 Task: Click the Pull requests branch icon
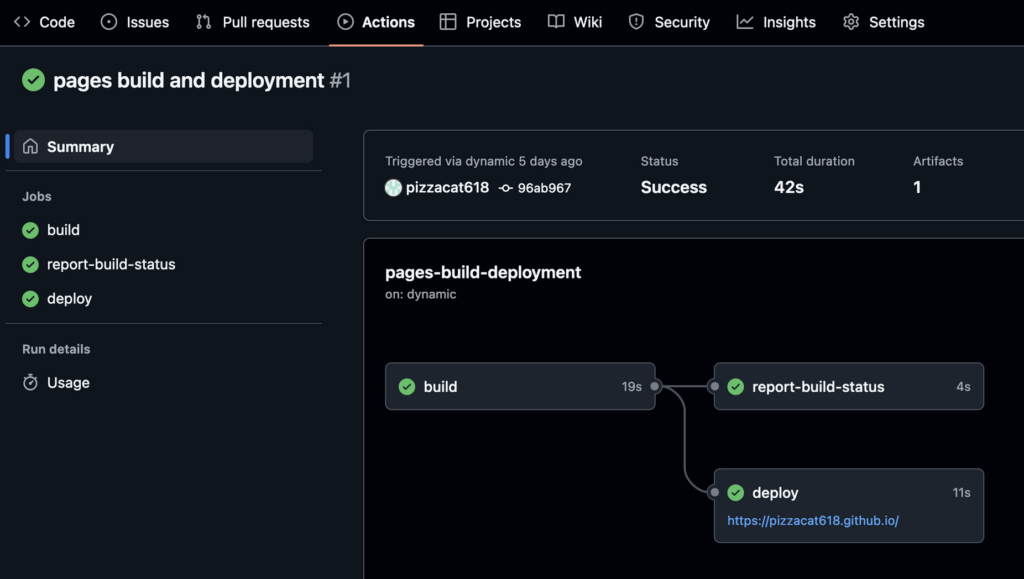(204, 22)
